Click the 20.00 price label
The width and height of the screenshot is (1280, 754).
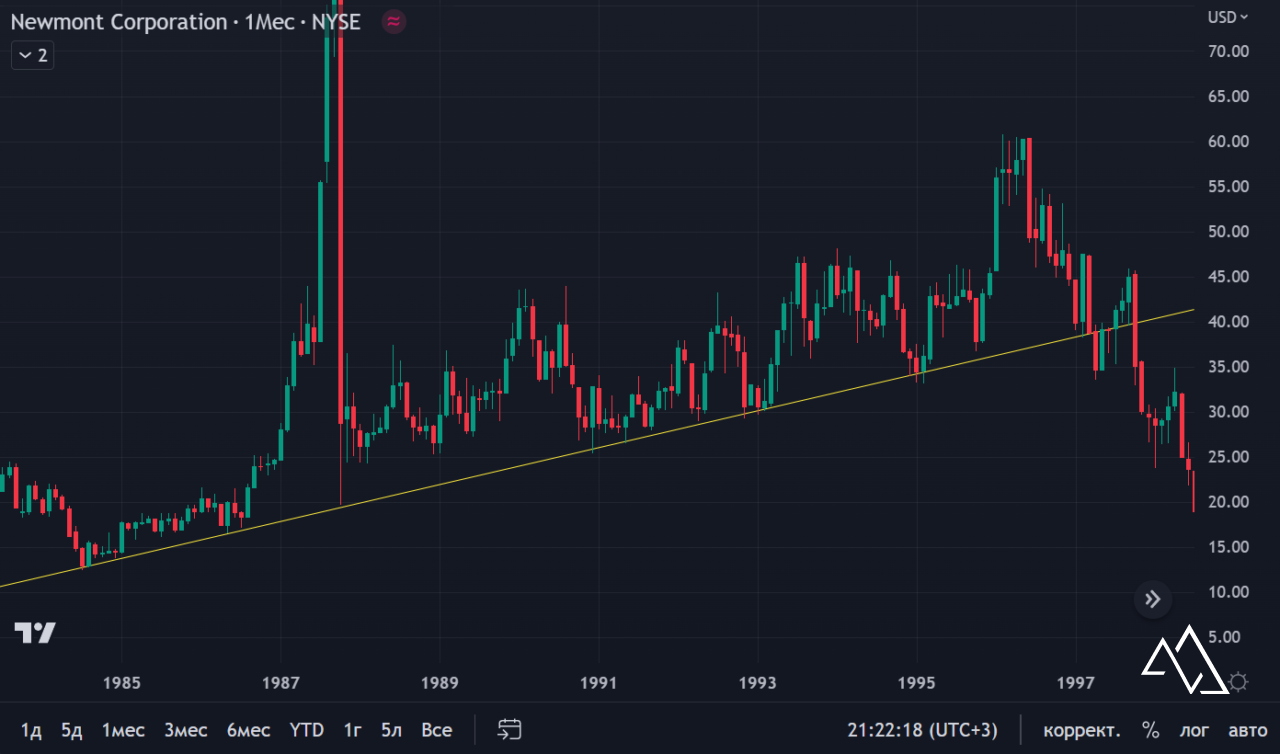click(x=1228, y=501)
